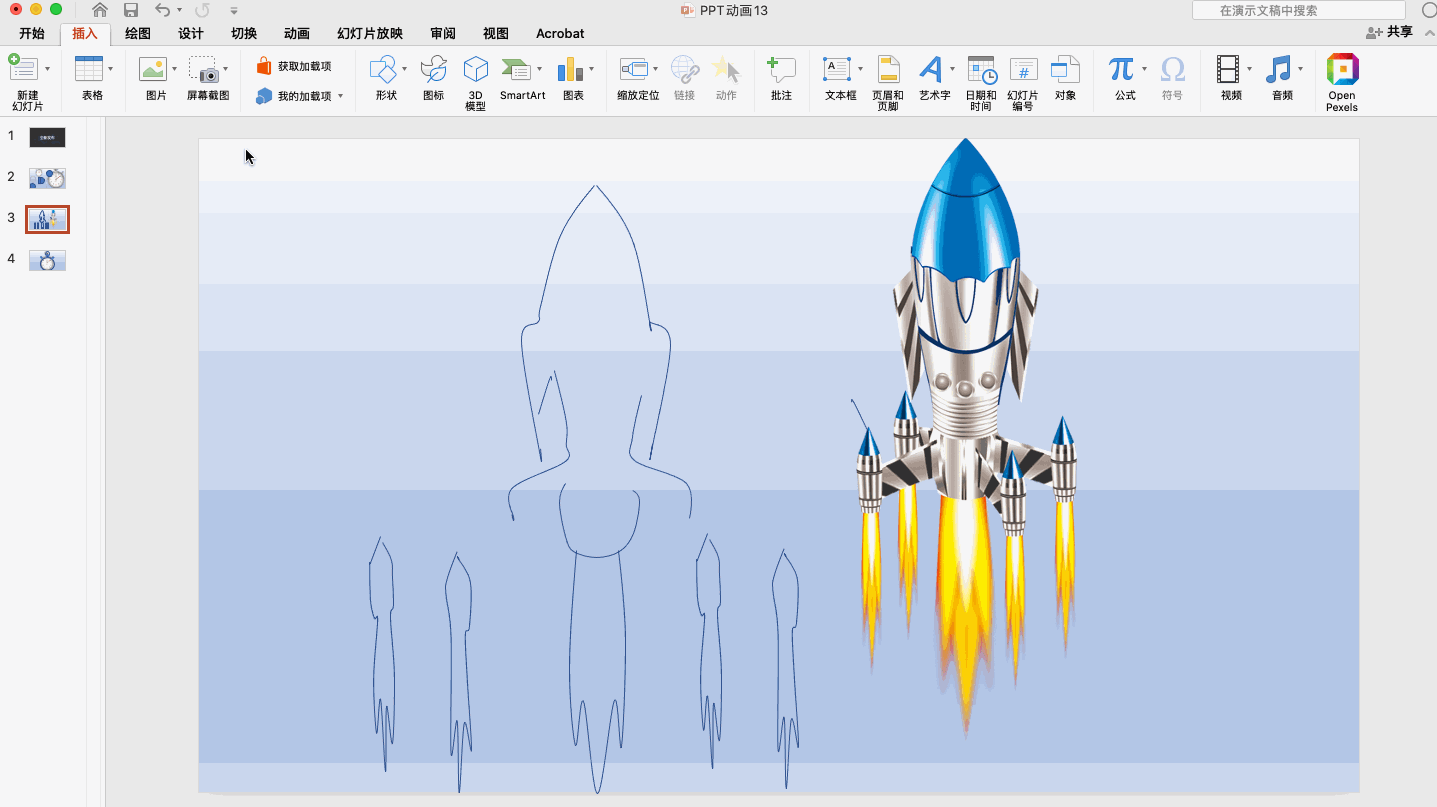The width and height of the screenshot is (1437, 807).
Task: Open the Equation (公式) dropdown arrow
Action: coord(1144,69)
